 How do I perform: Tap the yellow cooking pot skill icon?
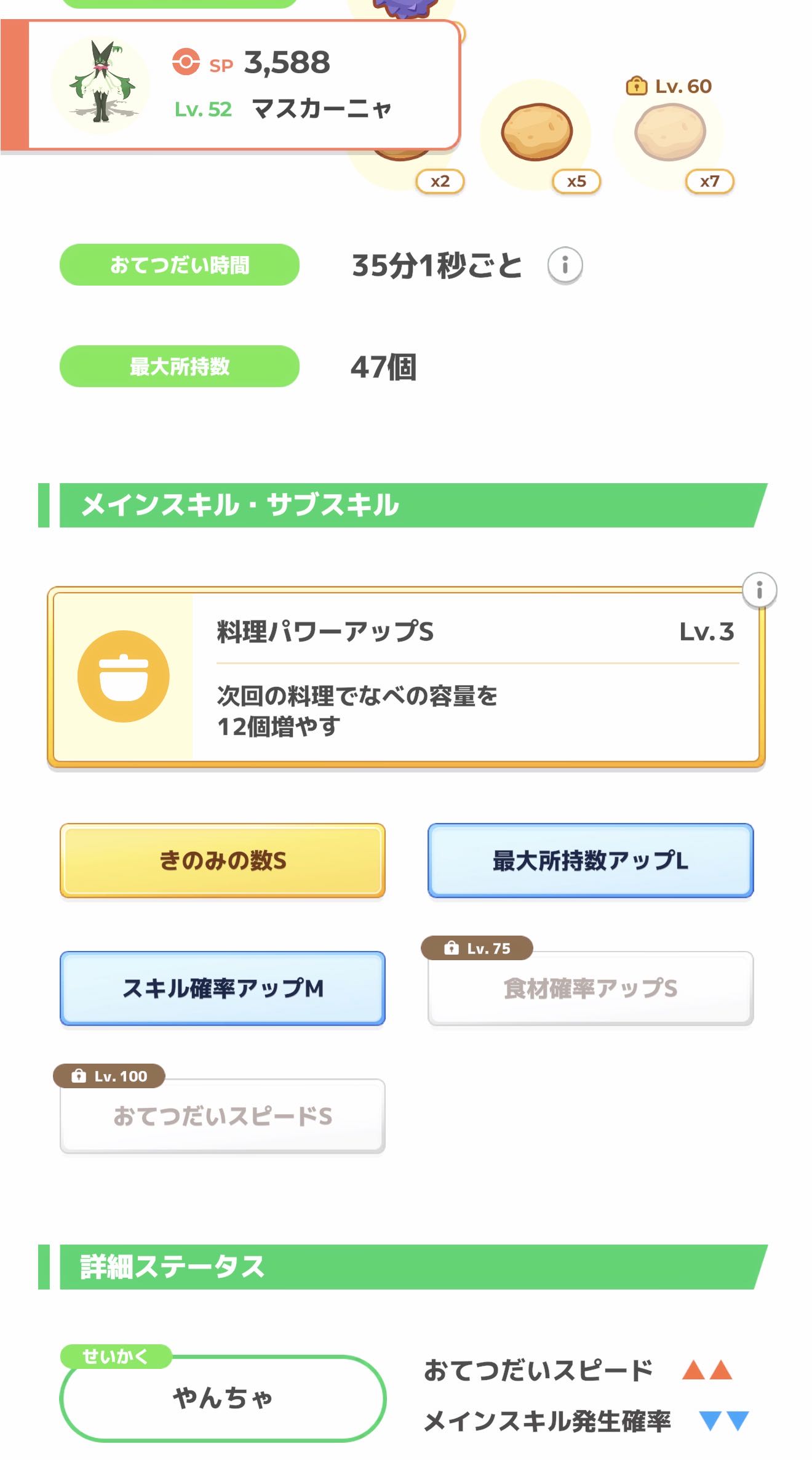(x=124, y=676)
